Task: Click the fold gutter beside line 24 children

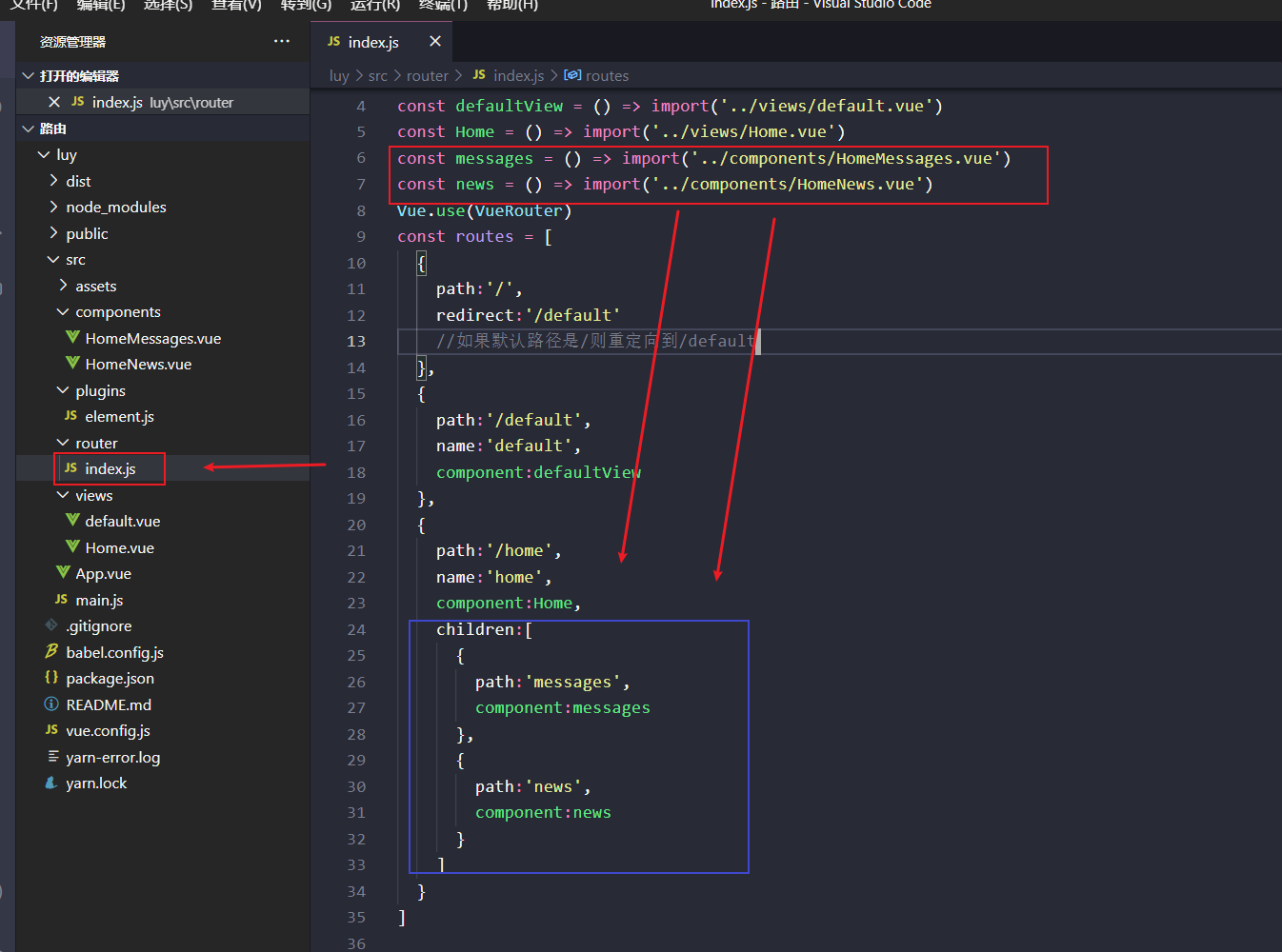Action: [380, 629]
